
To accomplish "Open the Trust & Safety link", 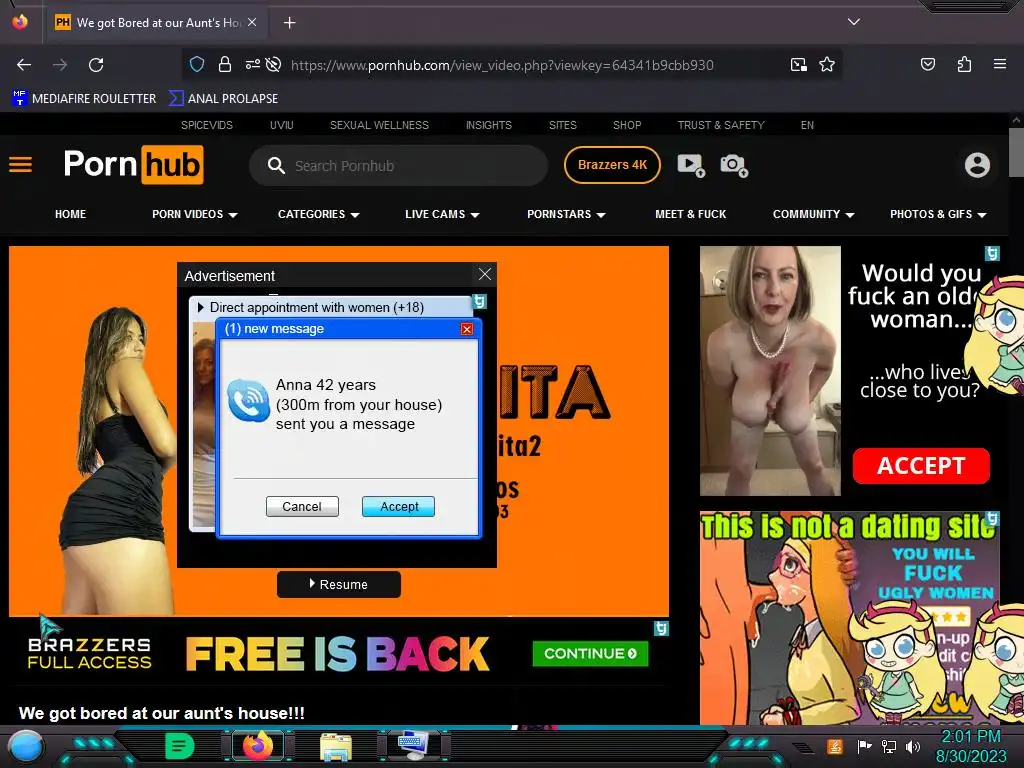I will pyautogui.click(x=720, y=125).
